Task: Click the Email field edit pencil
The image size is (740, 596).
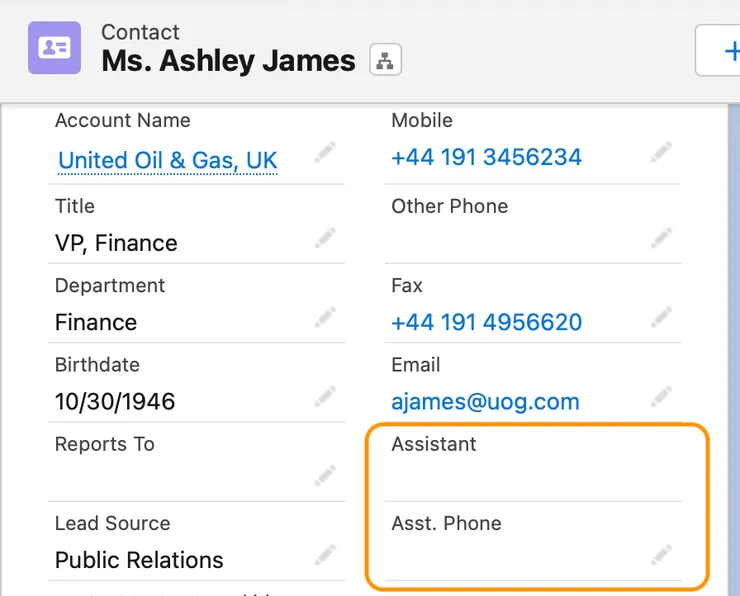Action: pyautogui.click(x=661, y=396)
